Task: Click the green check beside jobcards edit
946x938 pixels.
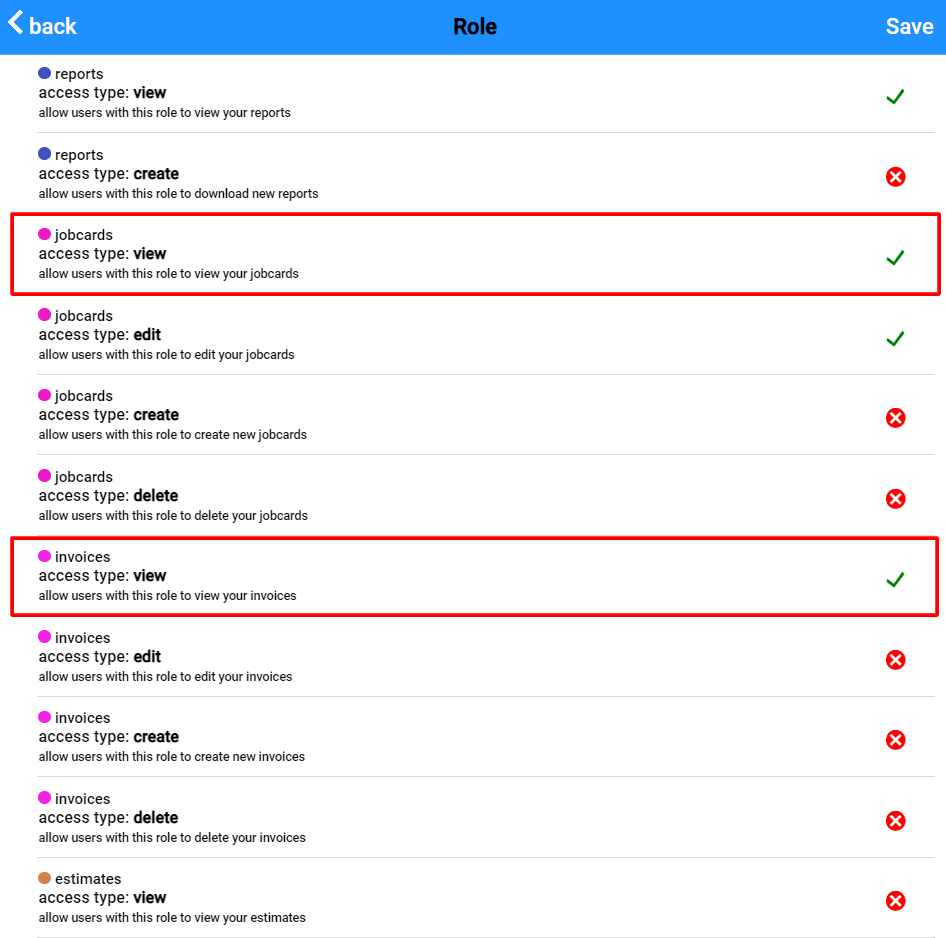Action: click(x=895, y=338)
